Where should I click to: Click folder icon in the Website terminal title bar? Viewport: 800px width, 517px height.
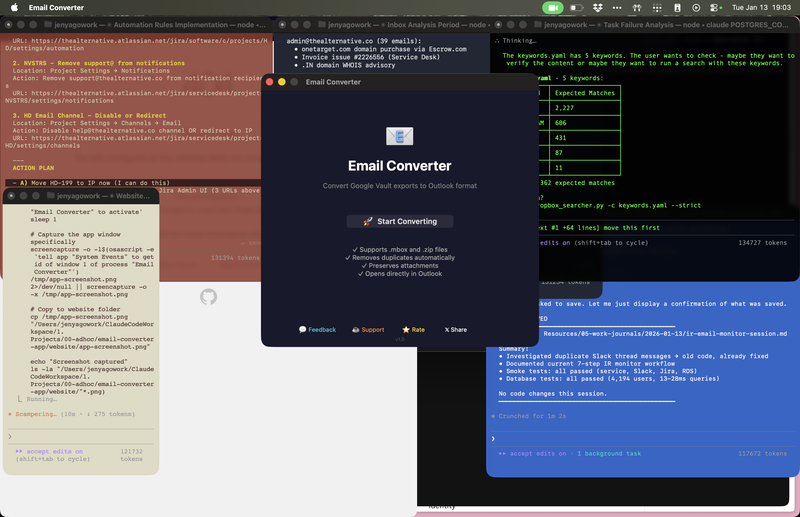pyautogui.click(x=51, y=195)
